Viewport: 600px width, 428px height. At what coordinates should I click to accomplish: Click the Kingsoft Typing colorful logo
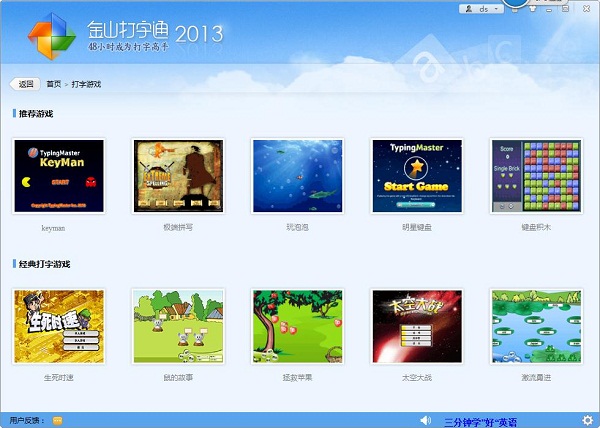[52, 36]
